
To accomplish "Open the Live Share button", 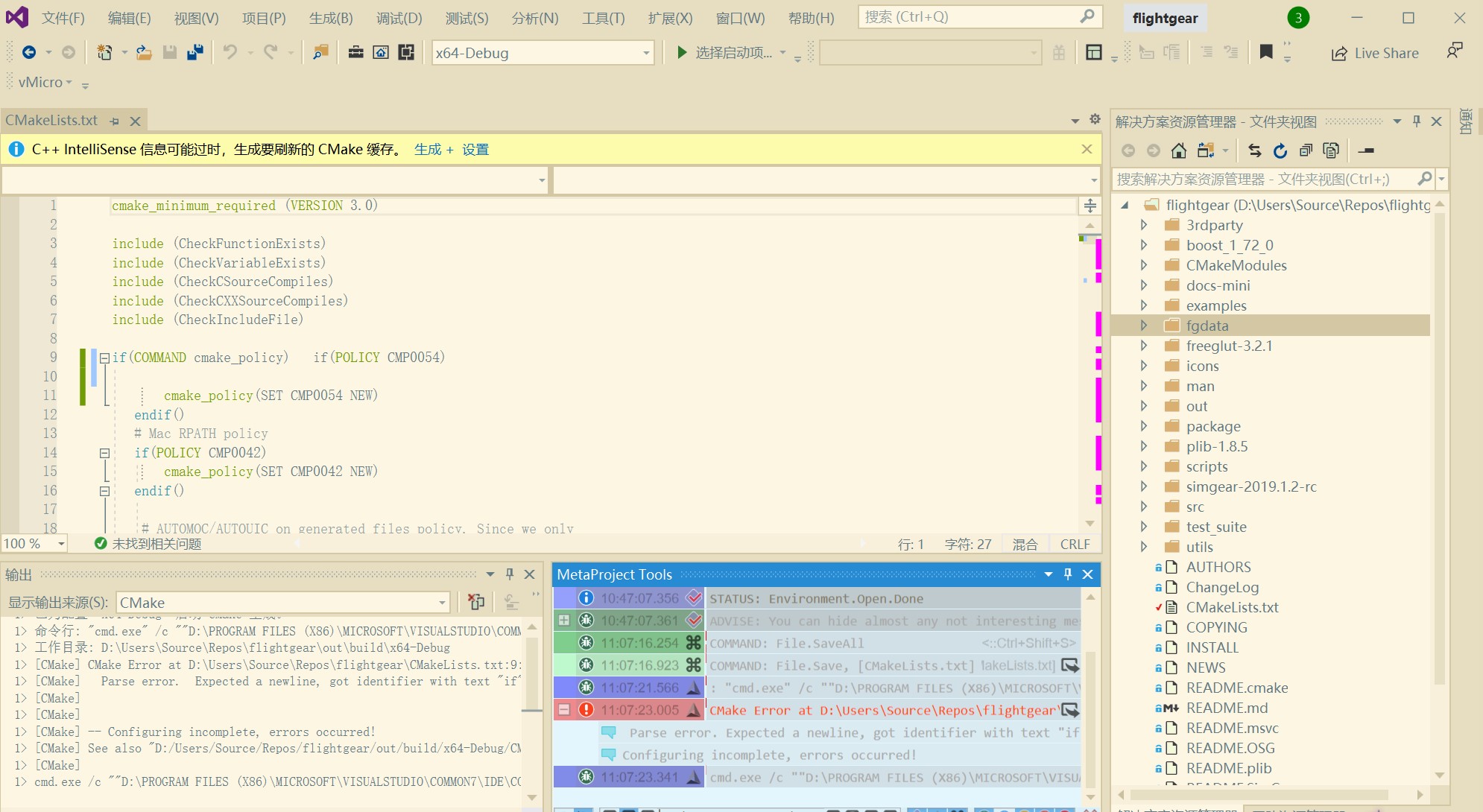I will [1375, 53].
